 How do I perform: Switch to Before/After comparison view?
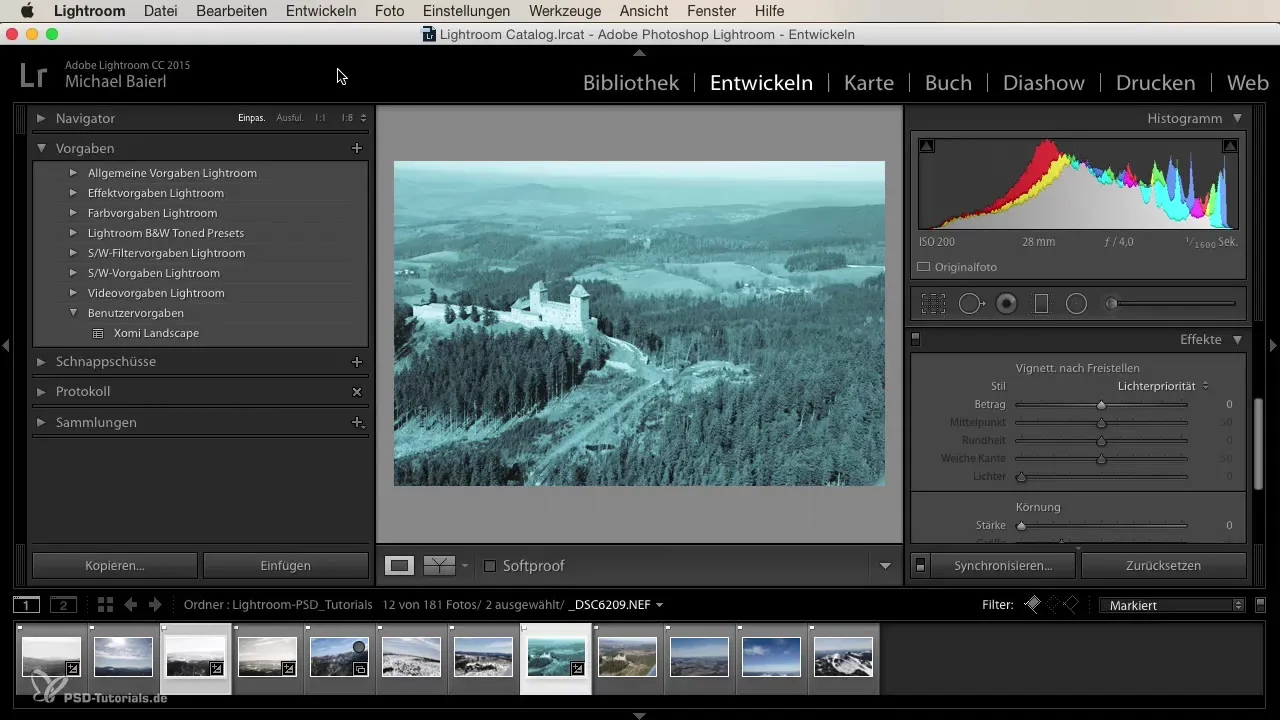[440, 565]
